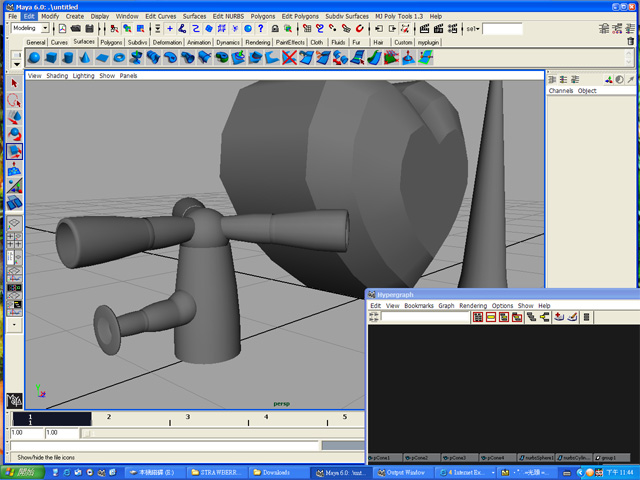
Task: Open the viewport Shading menu
Action: [x=57, y=76]
